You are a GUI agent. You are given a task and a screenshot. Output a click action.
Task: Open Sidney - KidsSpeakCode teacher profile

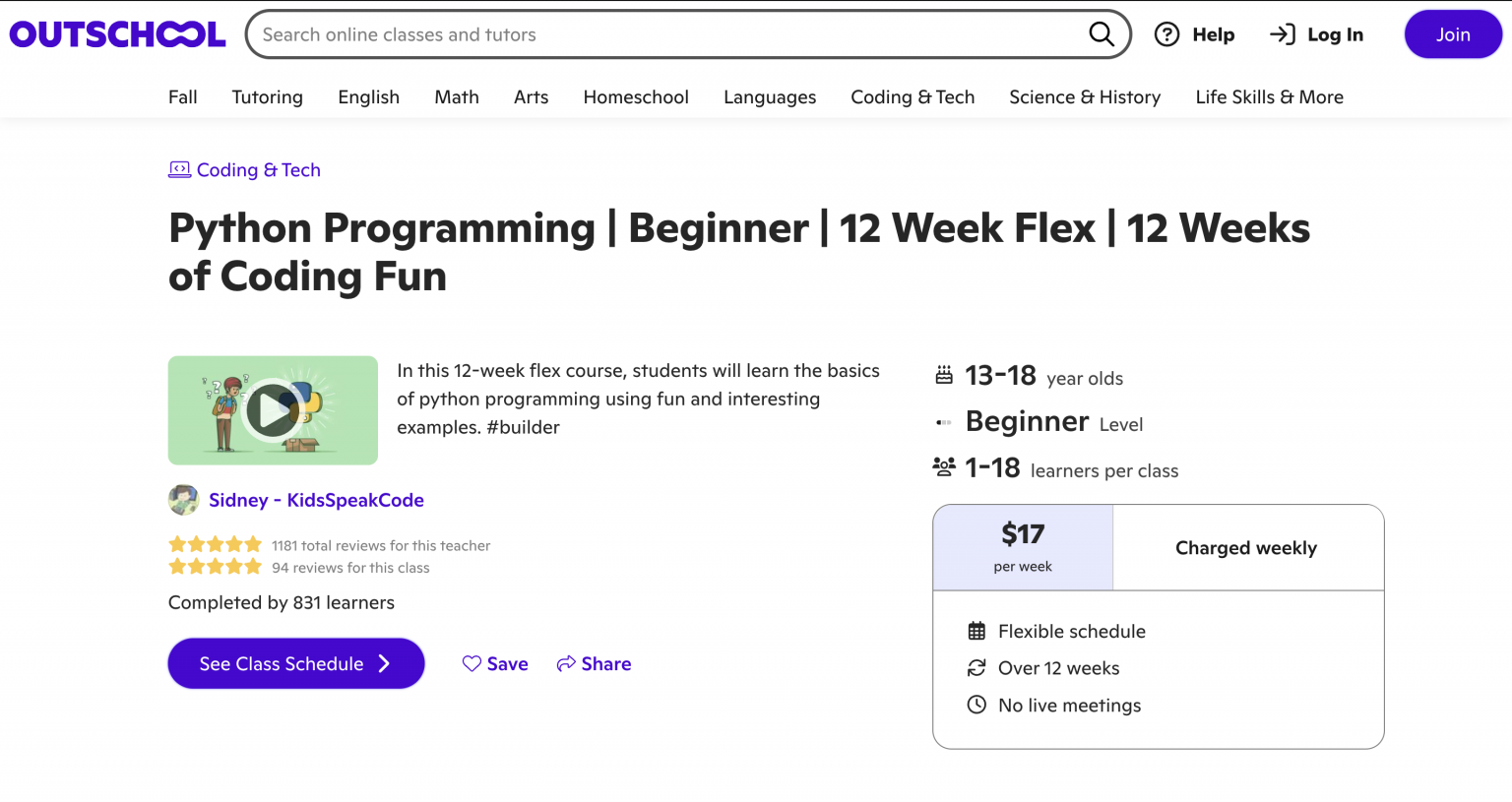[x=316, y=500]
